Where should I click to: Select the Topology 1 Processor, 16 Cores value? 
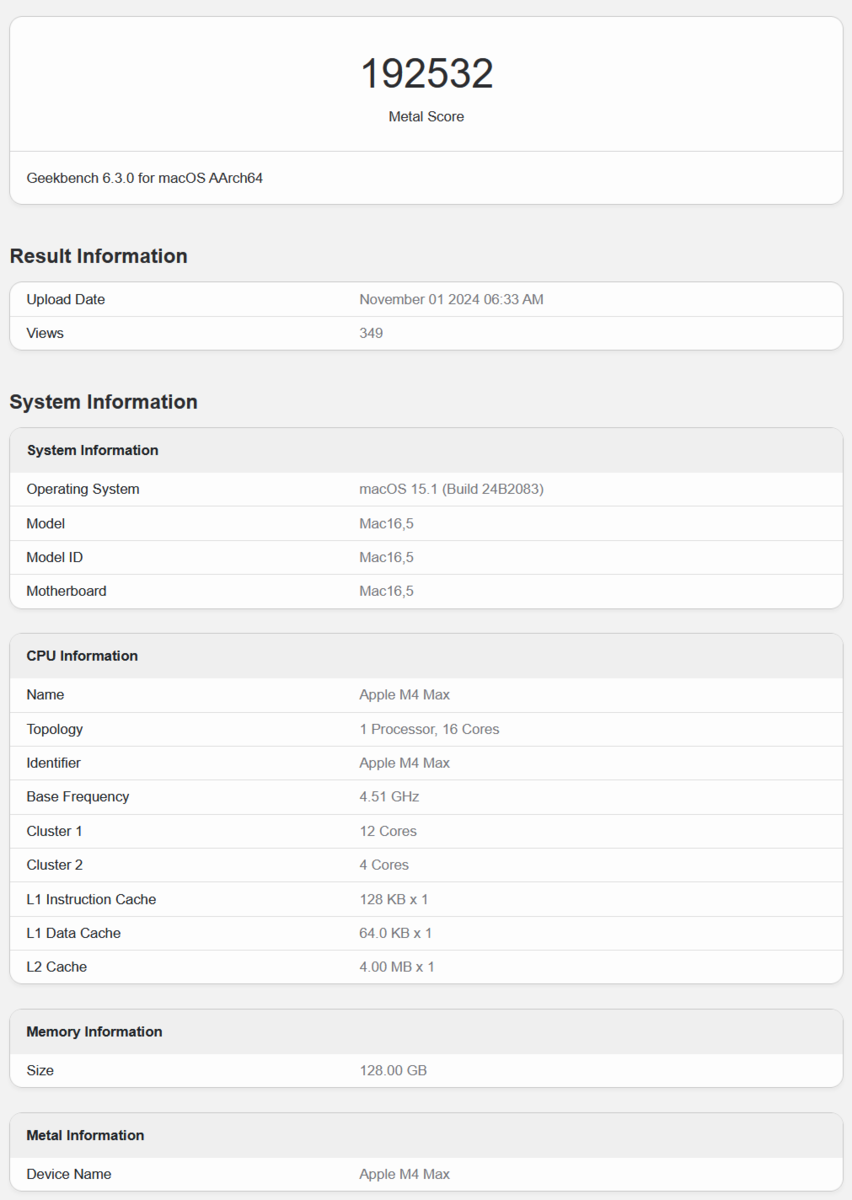429,729
